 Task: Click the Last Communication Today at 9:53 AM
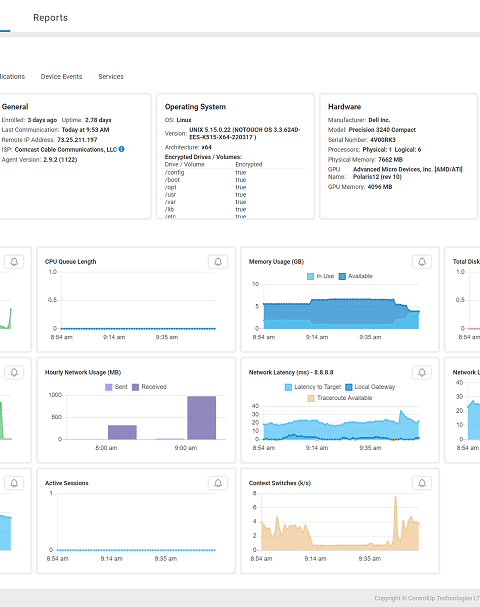[86, 130]
